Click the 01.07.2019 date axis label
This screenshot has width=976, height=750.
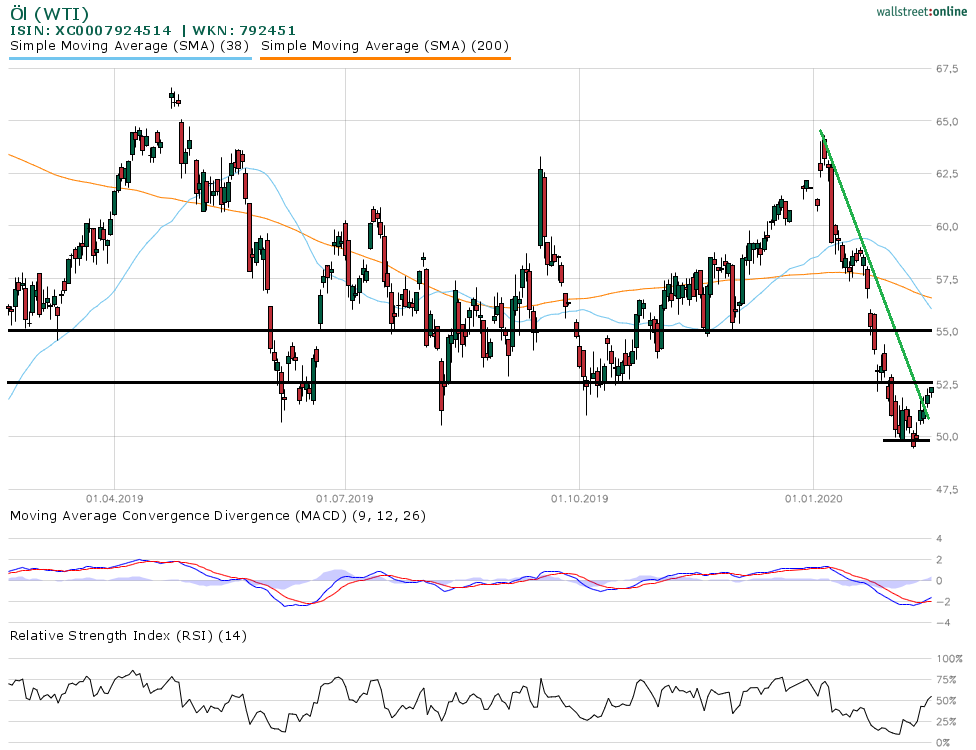344,497
